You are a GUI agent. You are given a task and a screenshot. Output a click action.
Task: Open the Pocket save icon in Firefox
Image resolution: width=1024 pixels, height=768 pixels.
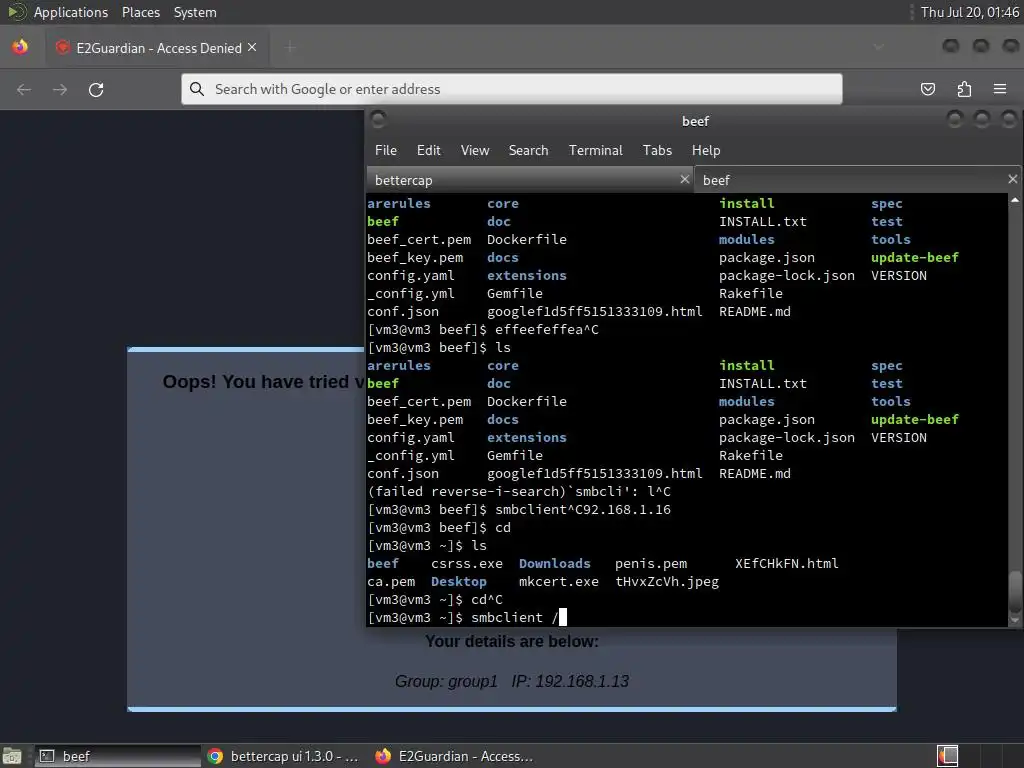click(x=927, y=89)
